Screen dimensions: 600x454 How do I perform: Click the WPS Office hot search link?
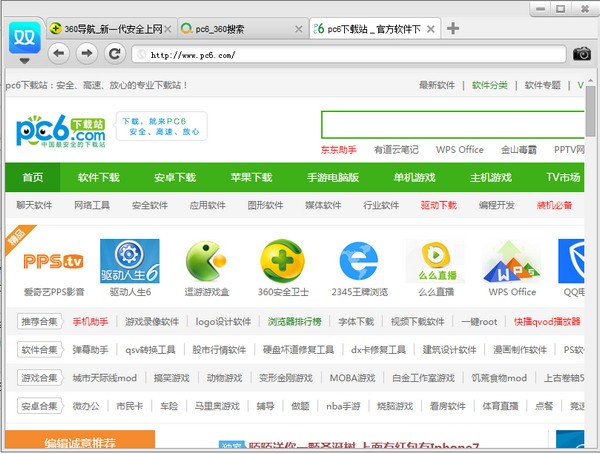point(460,150)
